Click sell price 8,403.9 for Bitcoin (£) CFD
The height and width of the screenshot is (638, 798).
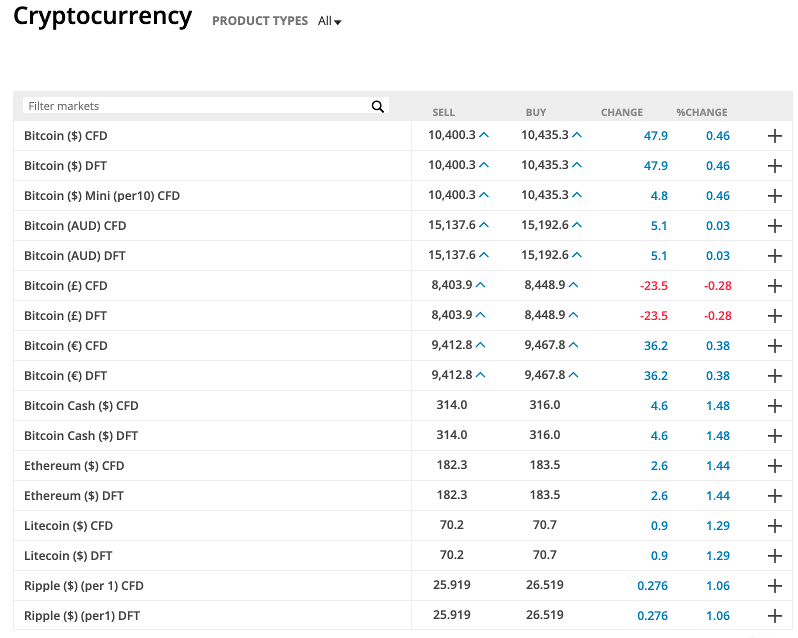coord(452,285)
